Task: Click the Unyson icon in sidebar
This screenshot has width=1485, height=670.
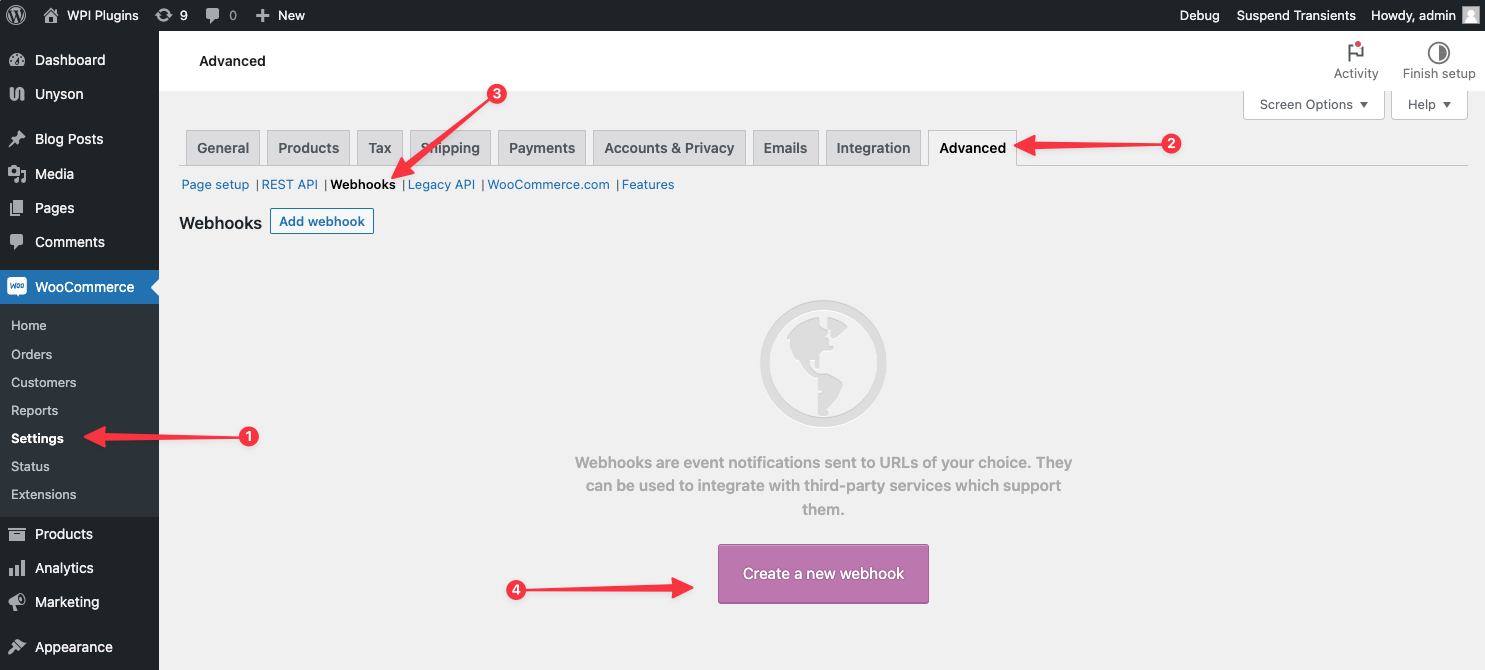Action: click(x=17, y=94)
